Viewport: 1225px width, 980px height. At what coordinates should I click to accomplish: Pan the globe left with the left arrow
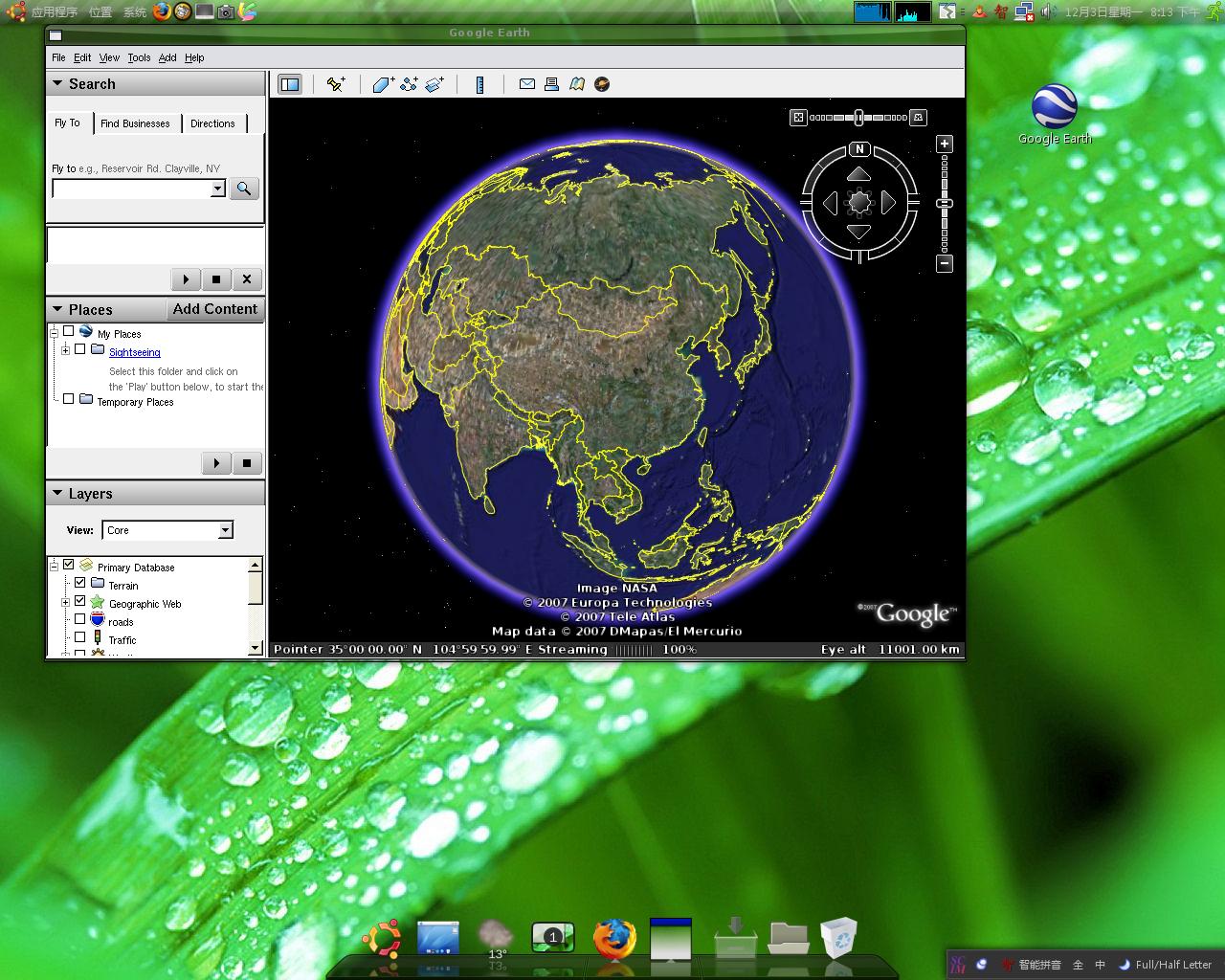(830, 202)
